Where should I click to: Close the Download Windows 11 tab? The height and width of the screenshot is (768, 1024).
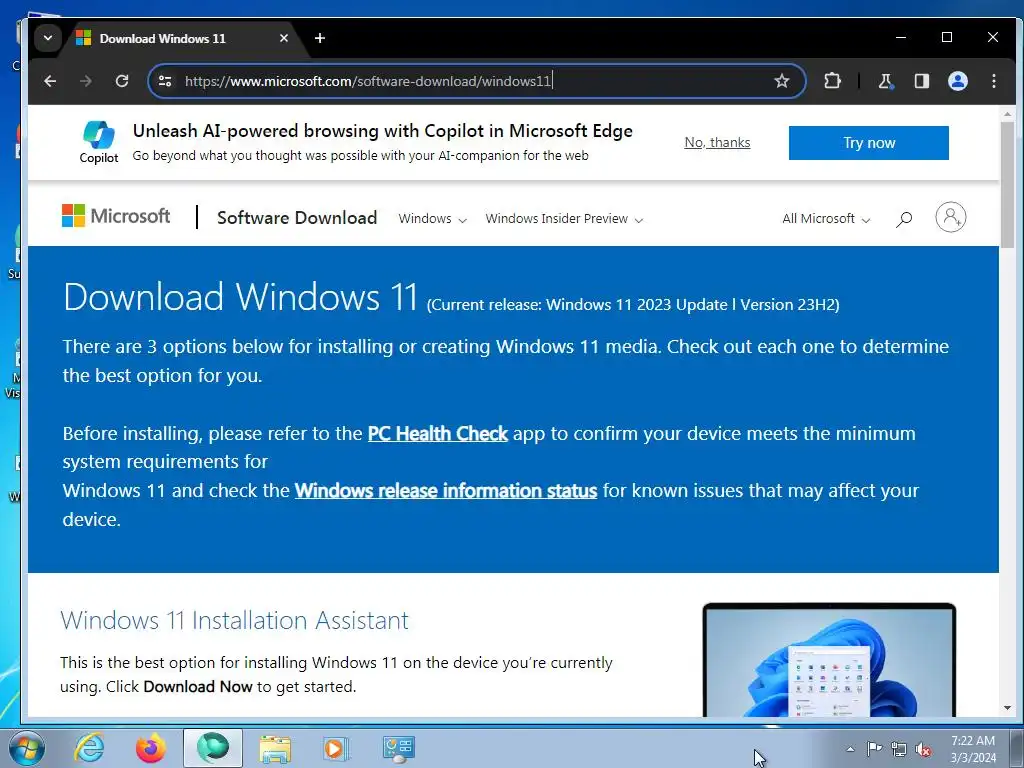tap(283, 38)
